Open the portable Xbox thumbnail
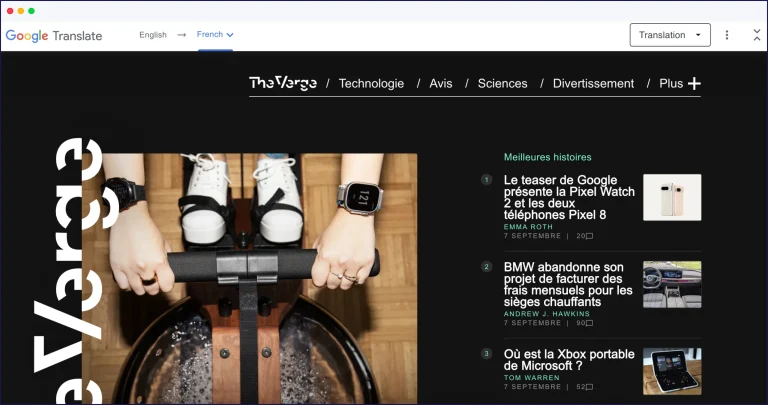 (672, 371)
